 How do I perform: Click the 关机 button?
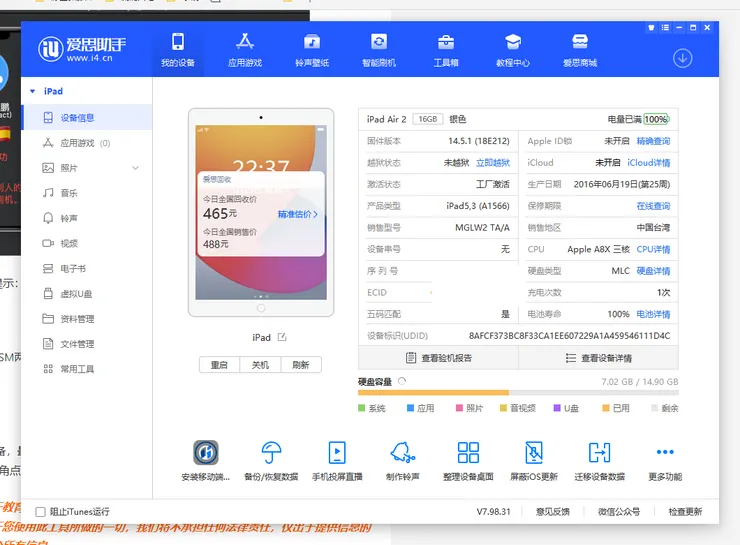260,365
